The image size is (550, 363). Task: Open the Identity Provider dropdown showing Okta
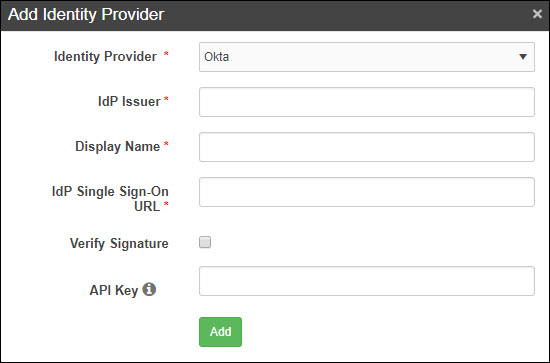[x=367, y=57]
